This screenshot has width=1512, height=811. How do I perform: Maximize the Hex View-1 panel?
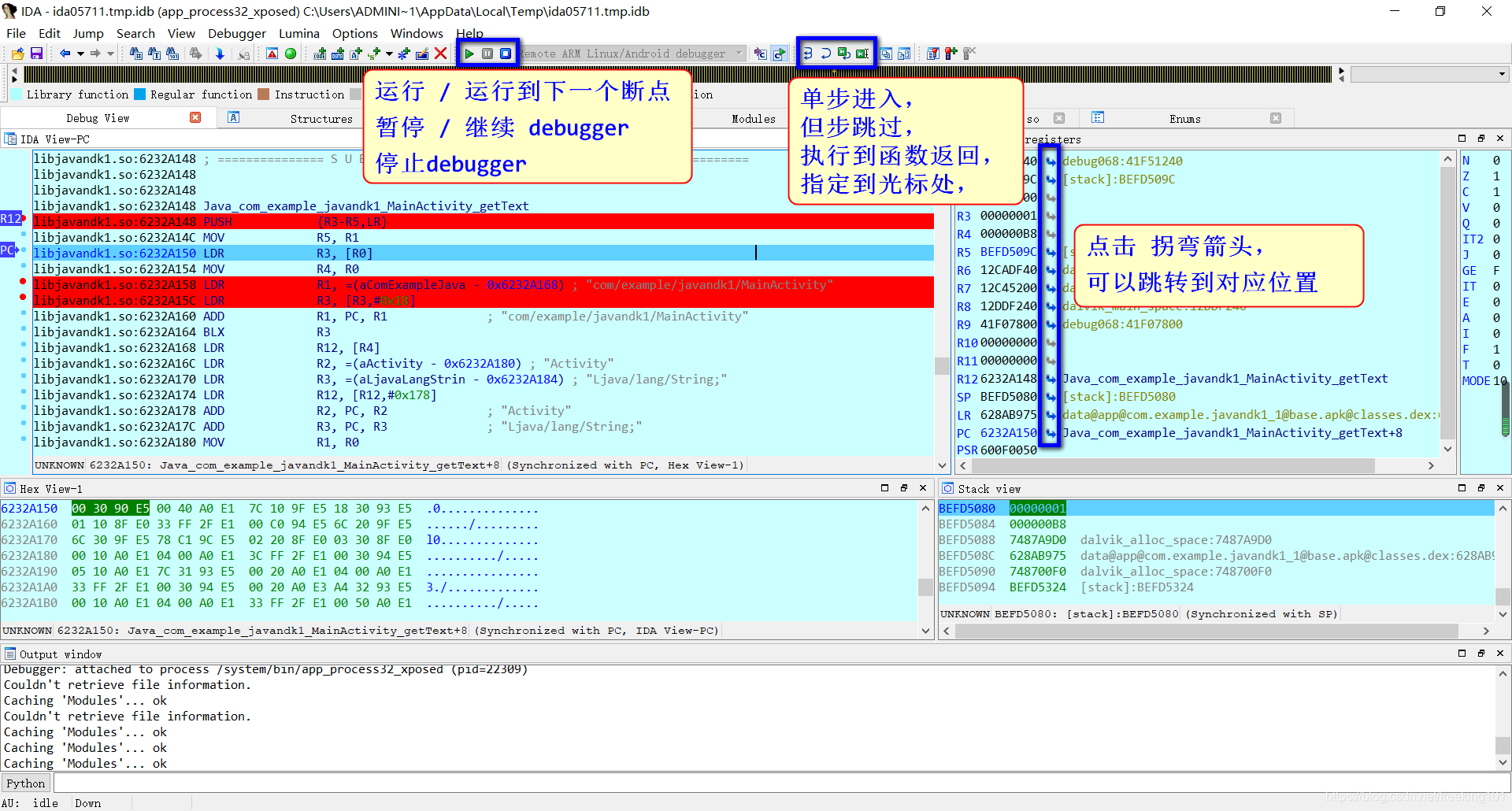click(x=884, y=488)
